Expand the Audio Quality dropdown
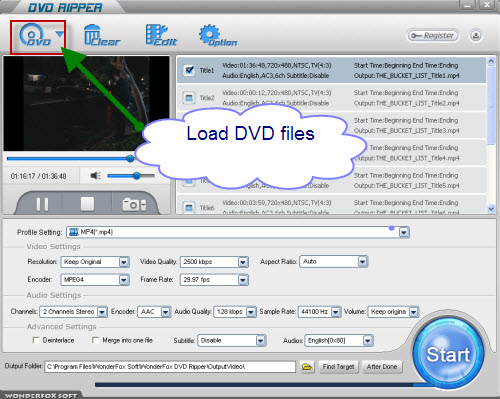 (x=251, y=312)
